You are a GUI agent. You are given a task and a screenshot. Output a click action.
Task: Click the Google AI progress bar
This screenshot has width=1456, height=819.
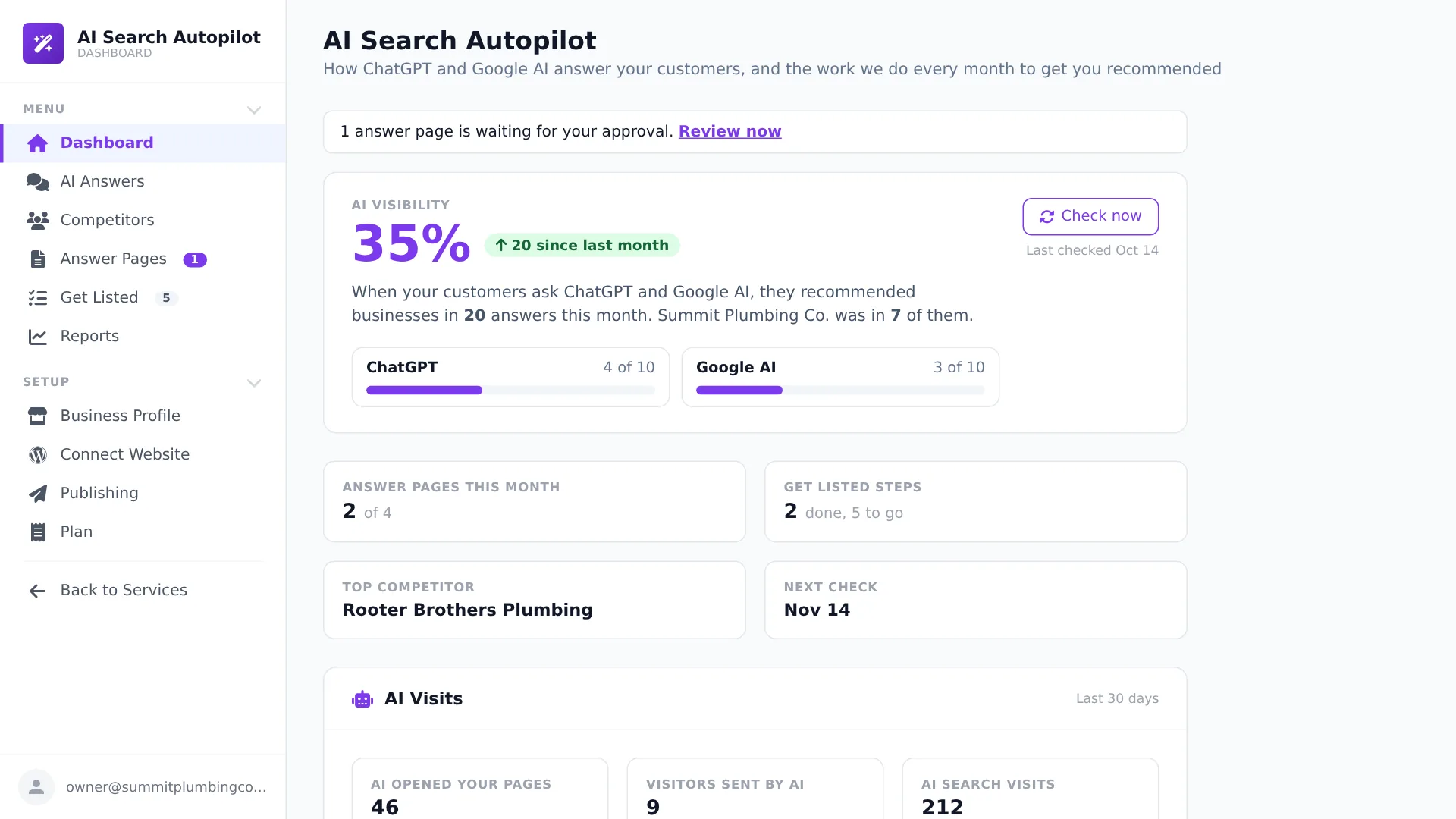click(840, 391)
